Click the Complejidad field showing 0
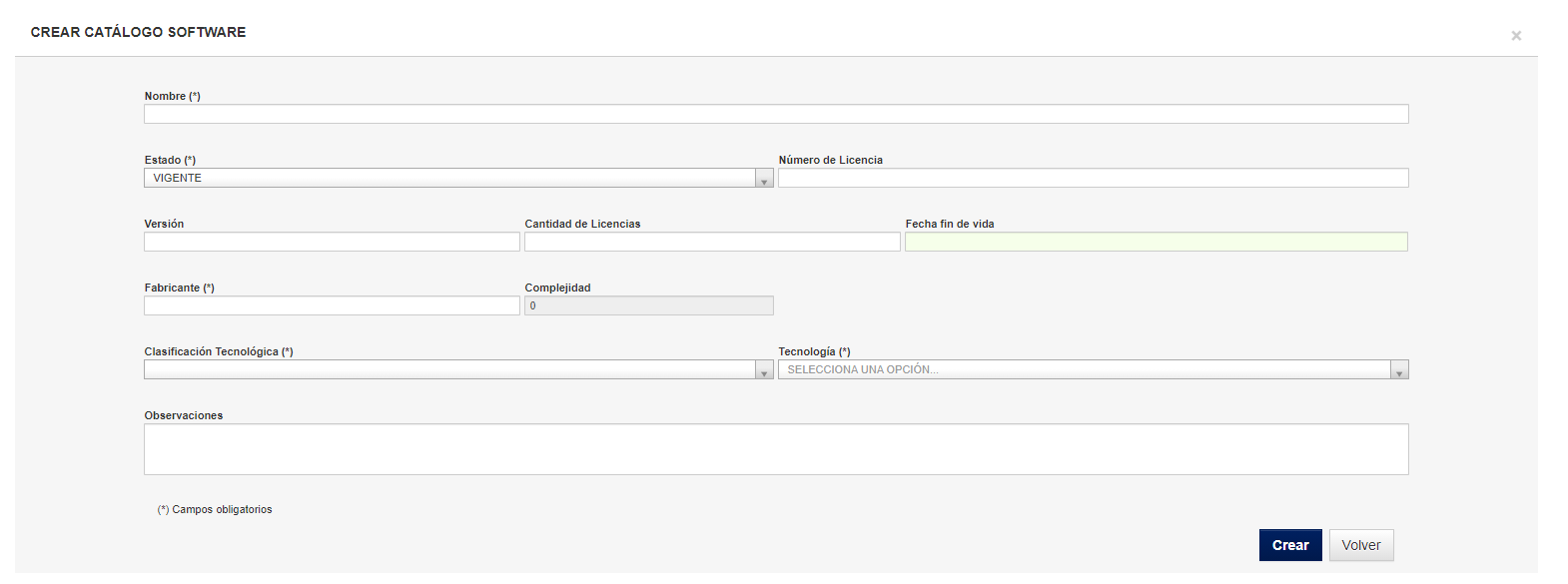The image size is (1568, 584). point(649,305)
